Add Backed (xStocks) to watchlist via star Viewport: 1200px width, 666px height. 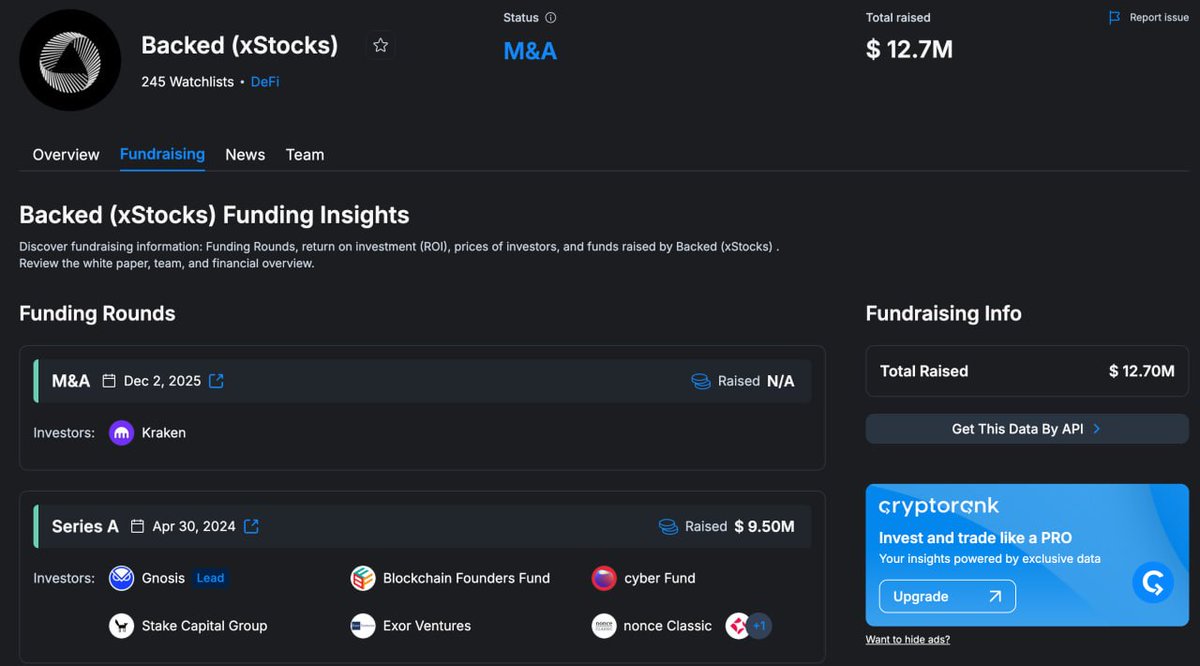pyautogui.click(x=380, y=45)
